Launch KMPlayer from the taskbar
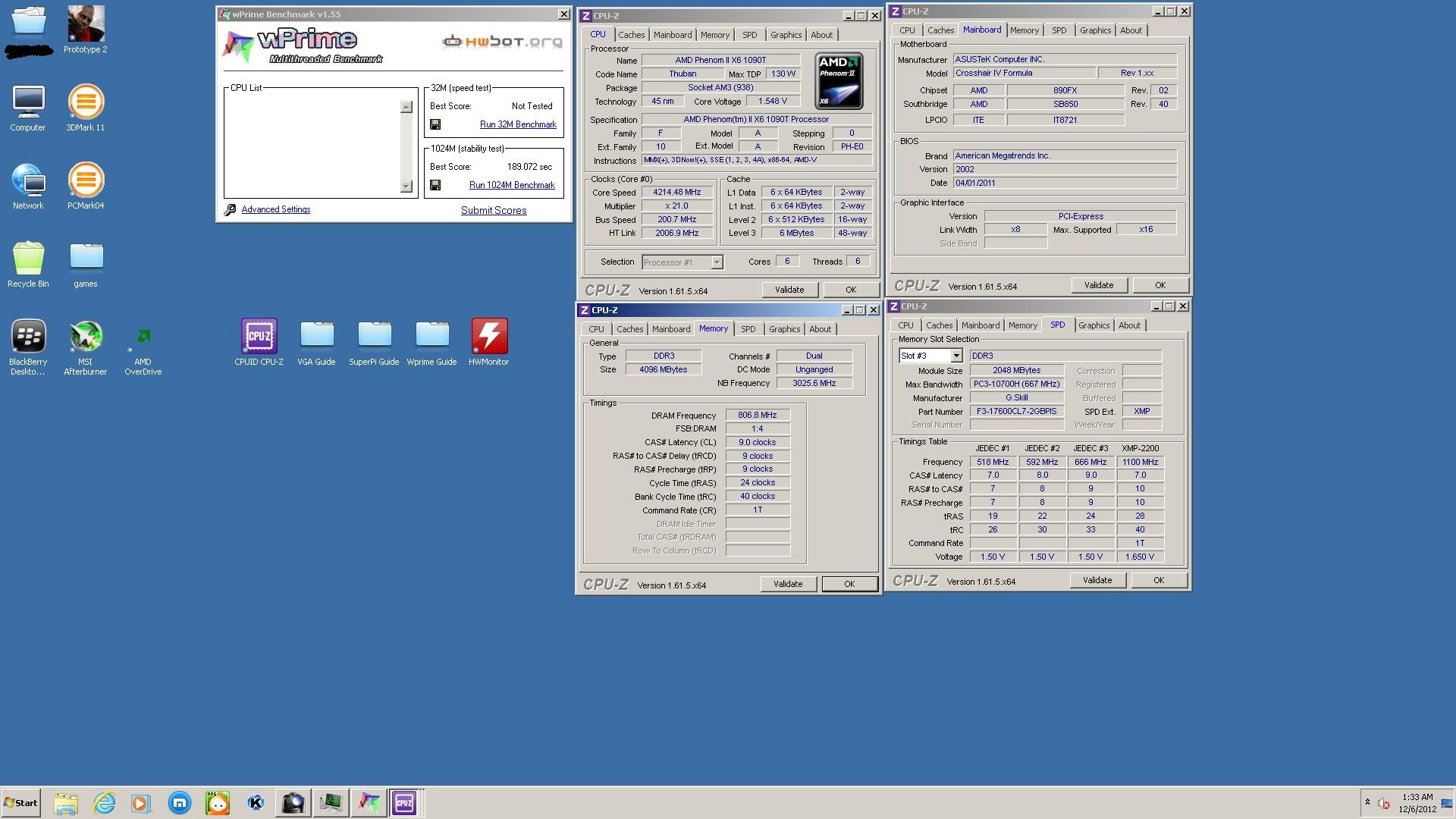This screenshot has height=819, width=1456. tap(256, 803)
